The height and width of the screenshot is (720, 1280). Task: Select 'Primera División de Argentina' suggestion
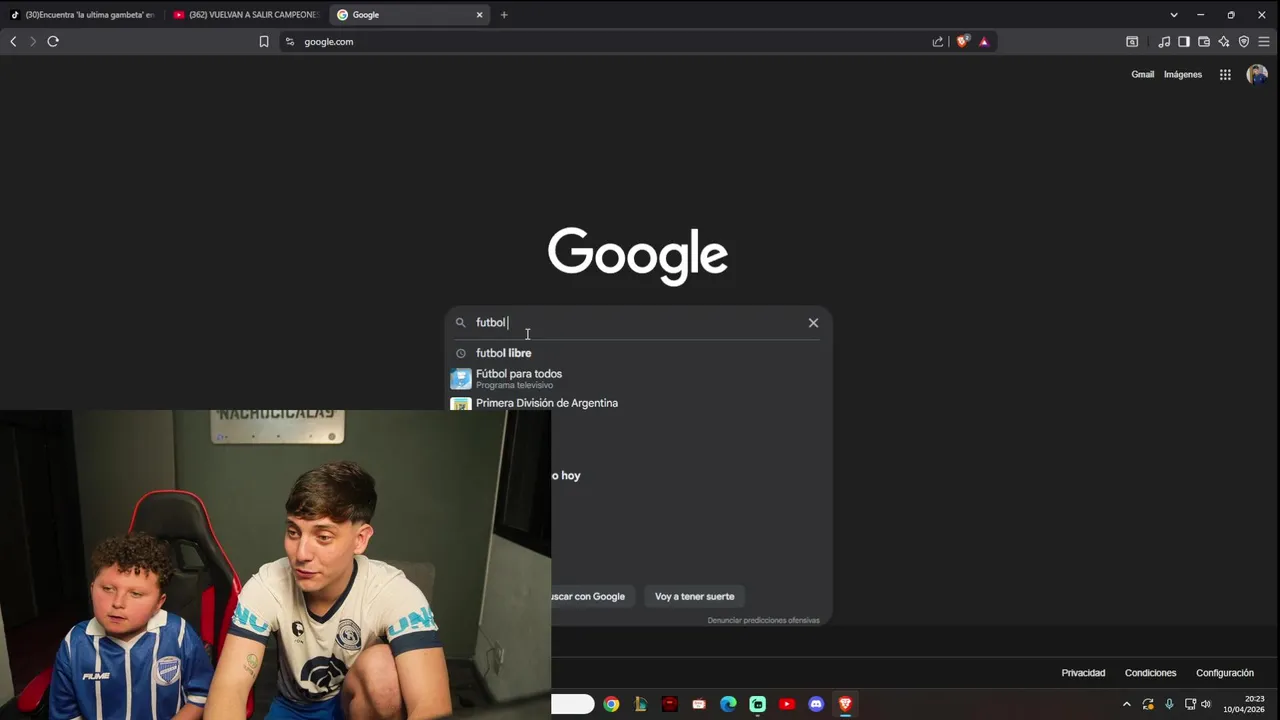(638, 403)
